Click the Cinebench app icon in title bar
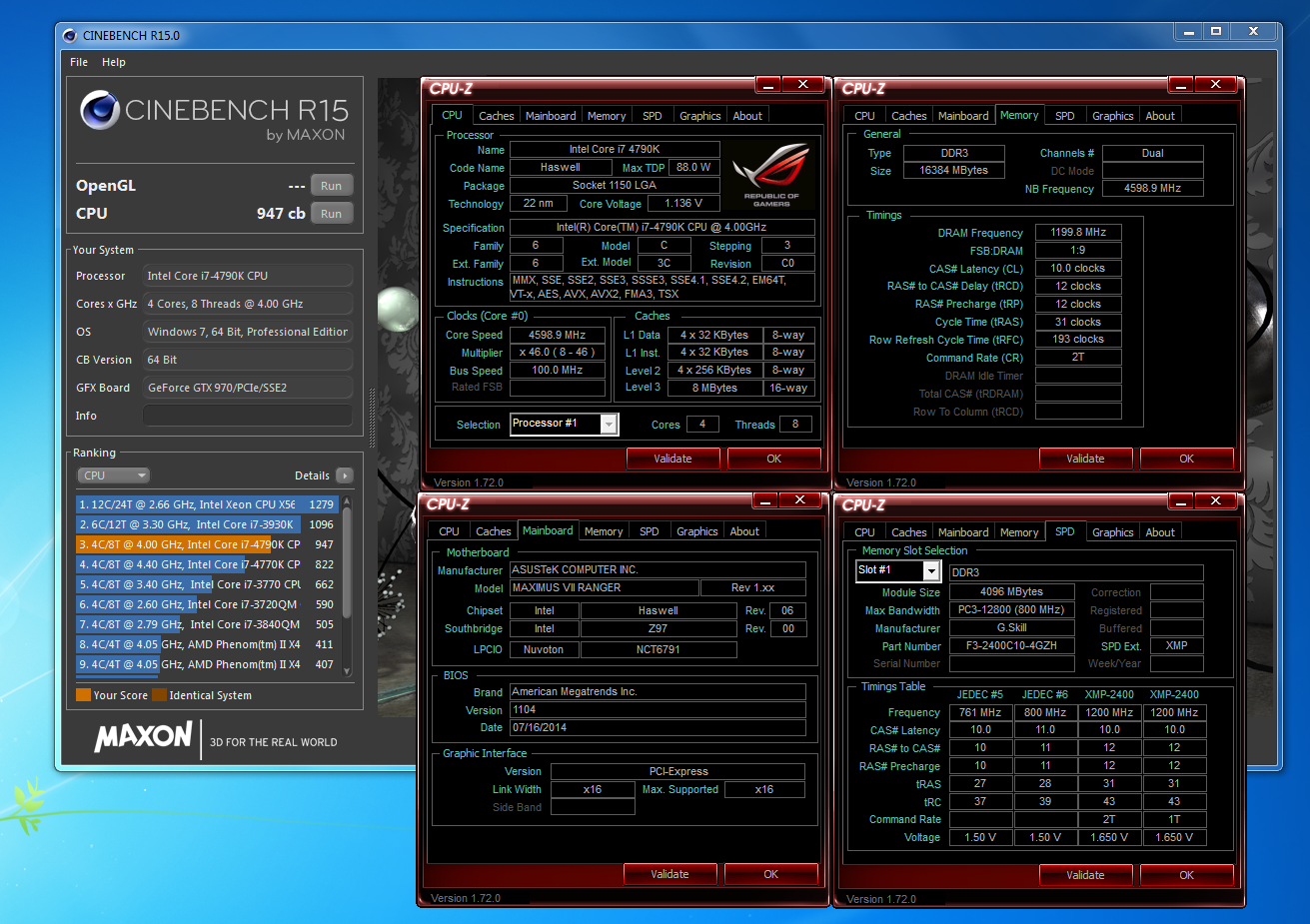Image resolution: width=1310 pixels, height=924 pixels. 69,35
